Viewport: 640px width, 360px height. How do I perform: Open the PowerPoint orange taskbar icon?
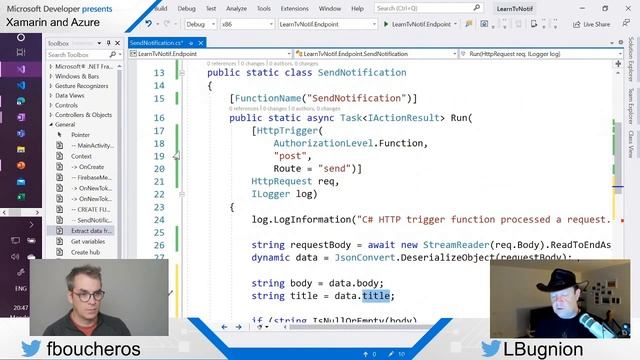21,165
